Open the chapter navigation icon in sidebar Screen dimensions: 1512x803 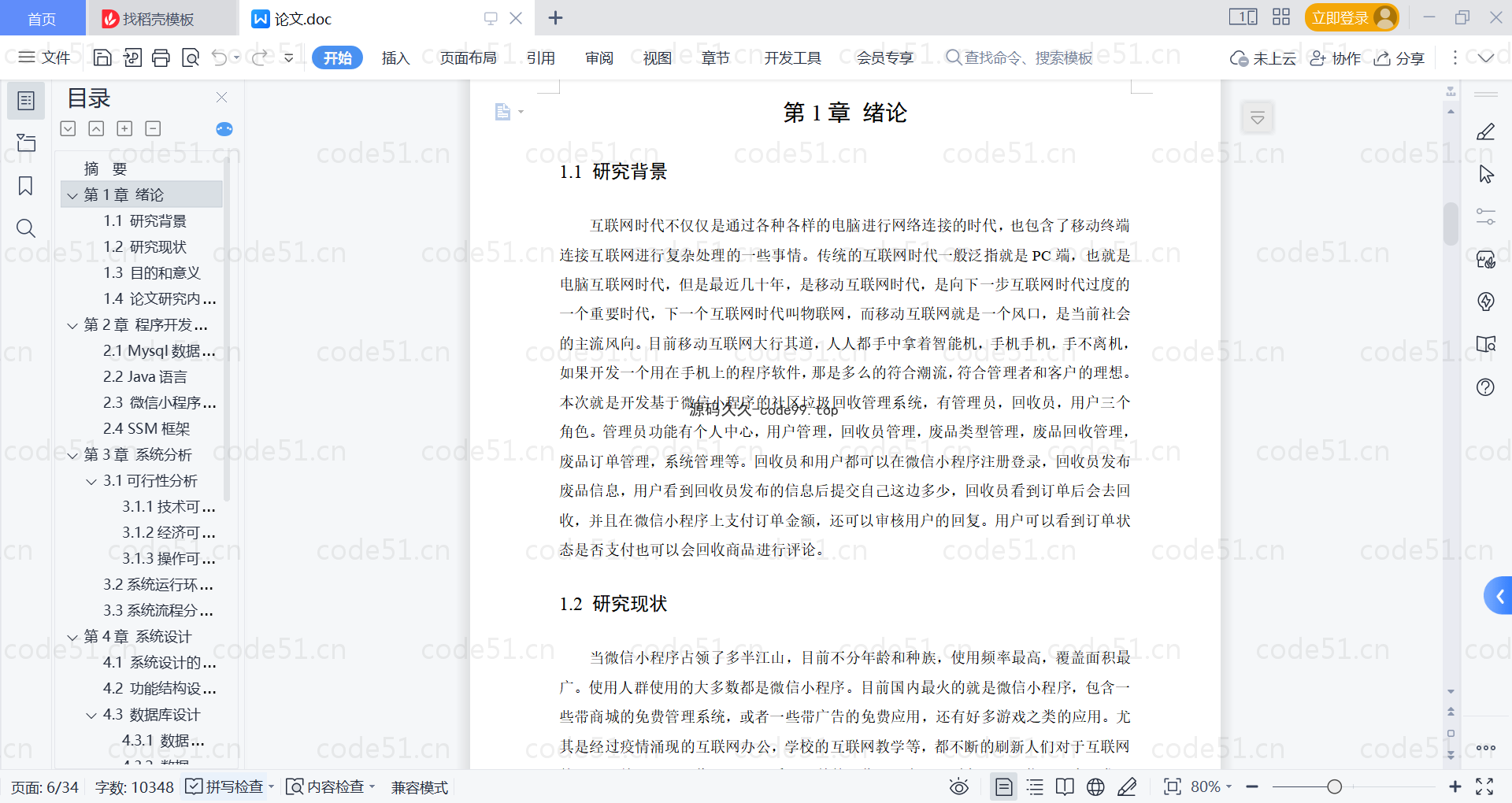click(x=26, y=142)
